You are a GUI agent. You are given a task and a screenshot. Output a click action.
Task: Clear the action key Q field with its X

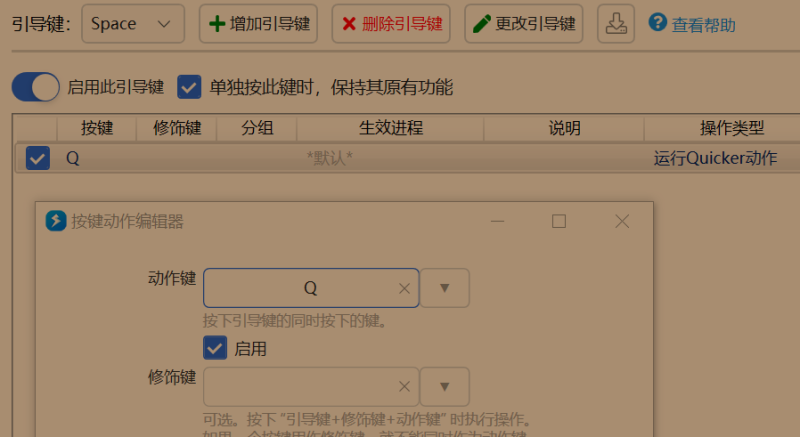point(404,289)
